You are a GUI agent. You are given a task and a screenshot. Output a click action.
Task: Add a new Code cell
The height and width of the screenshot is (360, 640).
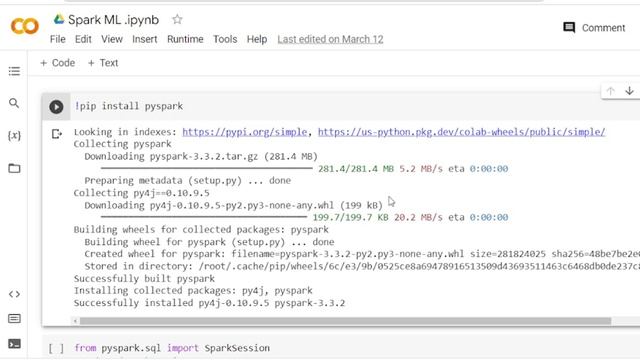tap(58, 63)
